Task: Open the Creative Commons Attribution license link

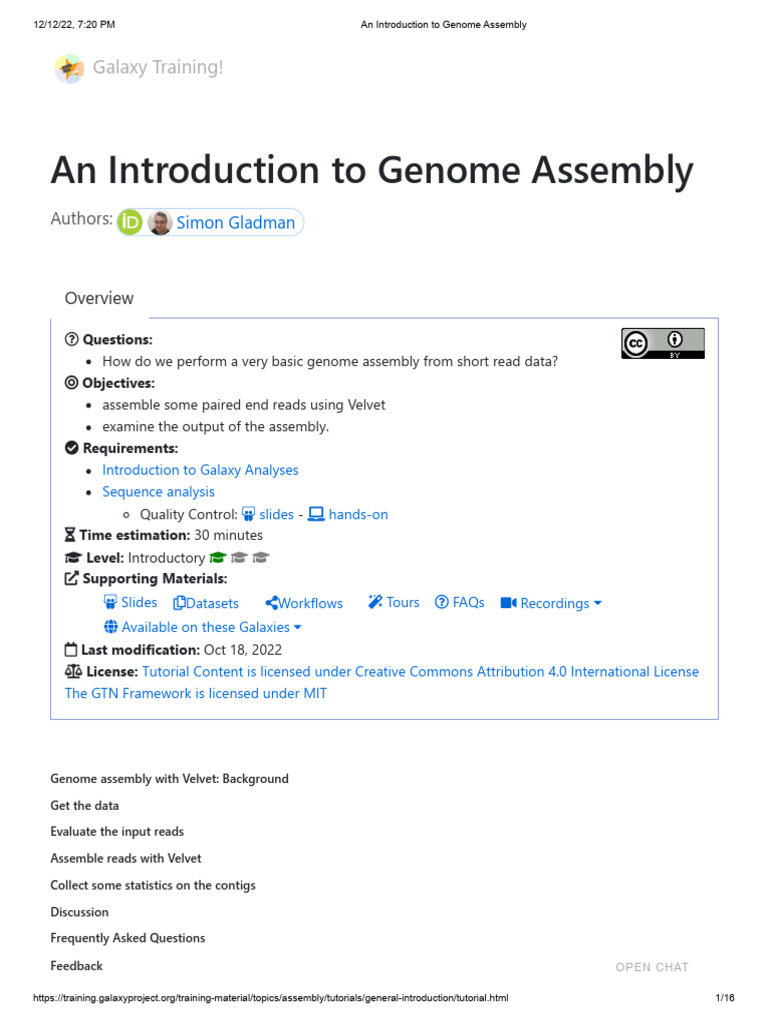Action: click(x=420, y=672)
